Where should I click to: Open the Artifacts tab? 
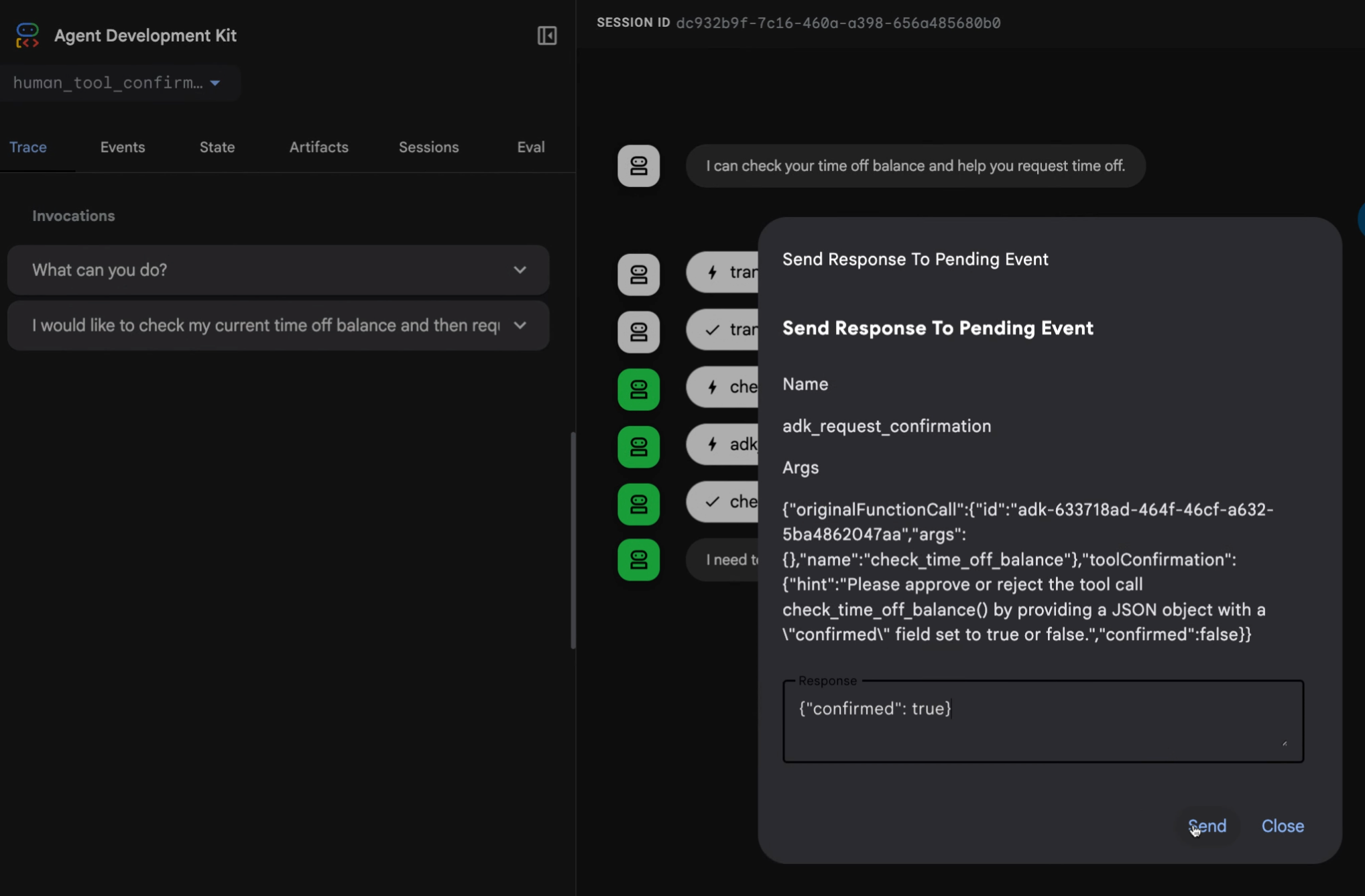[x=318, y=147]
